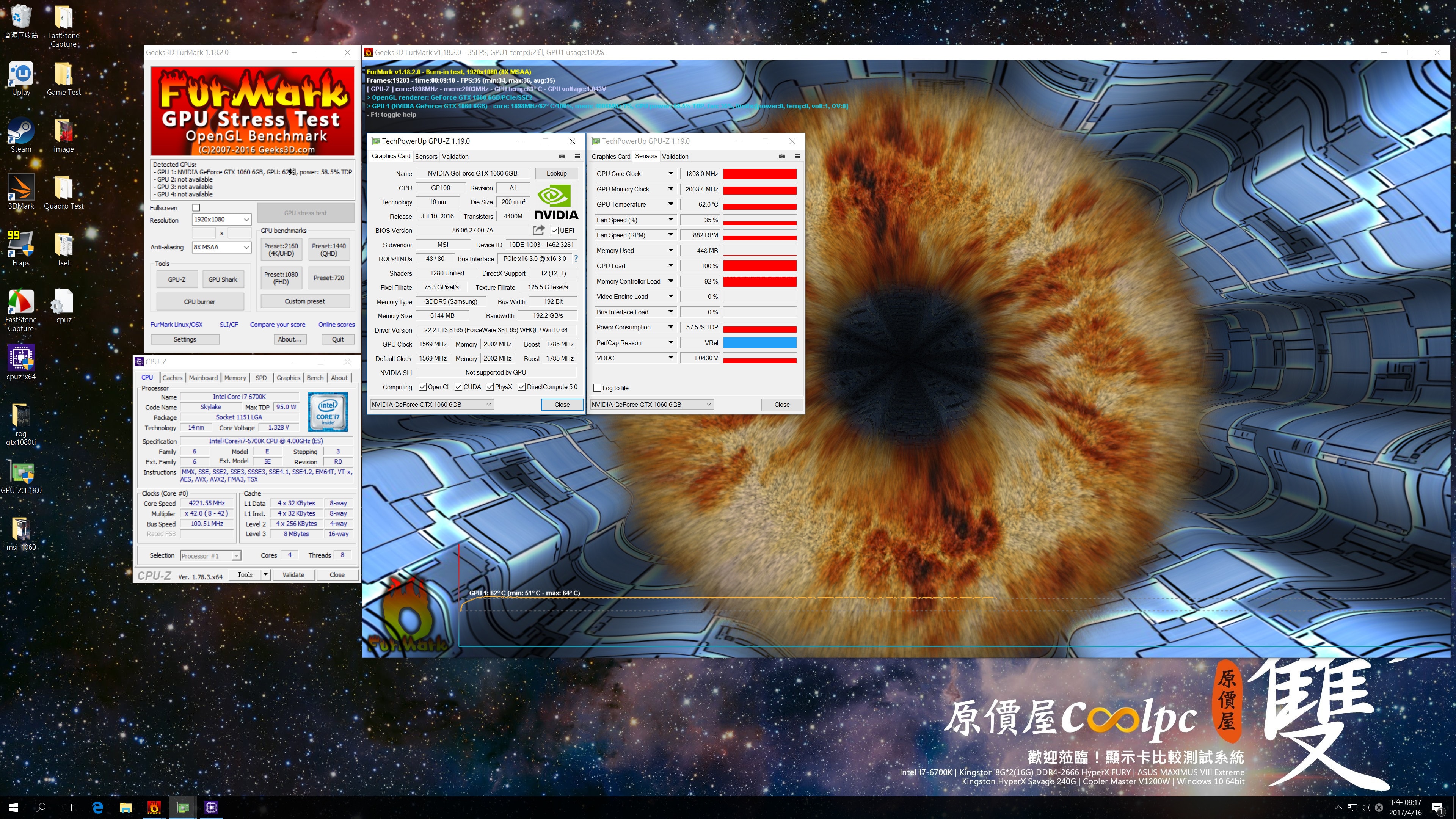Toggle the PhysX checkbox
This screenshot has width=1456, height=819.
point(490,387)
